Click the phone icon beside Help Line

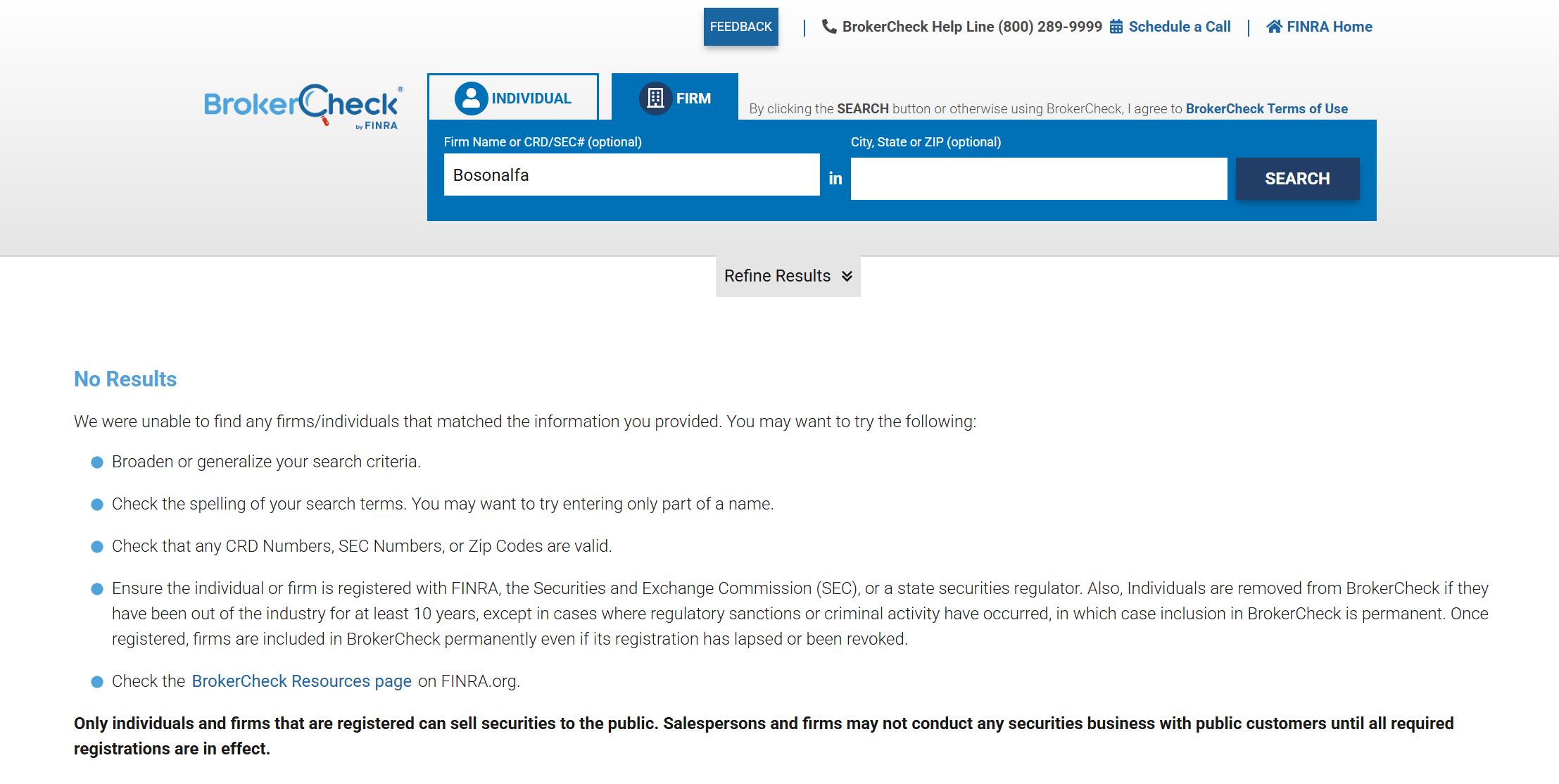[x=829, y=27]
